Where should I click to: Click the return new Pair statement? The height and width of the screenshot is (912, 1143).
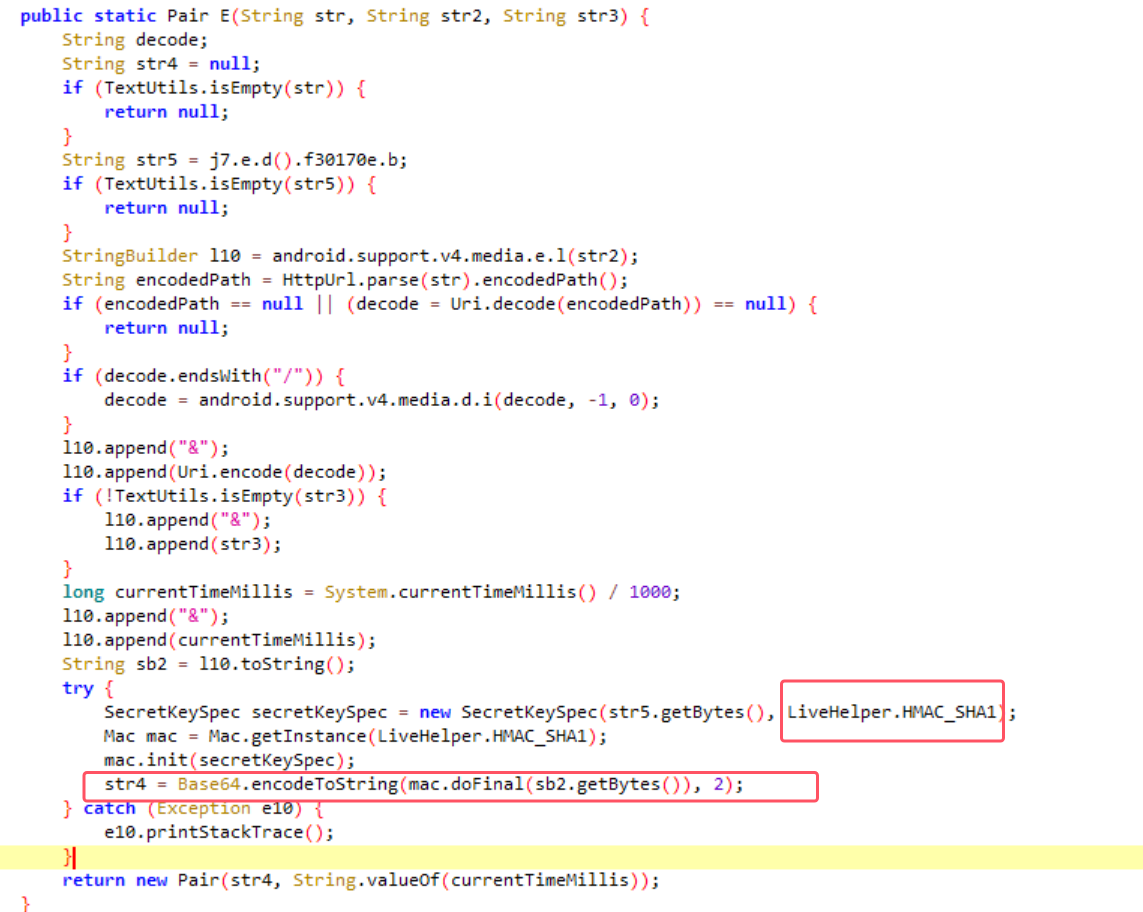click(360, 880)
